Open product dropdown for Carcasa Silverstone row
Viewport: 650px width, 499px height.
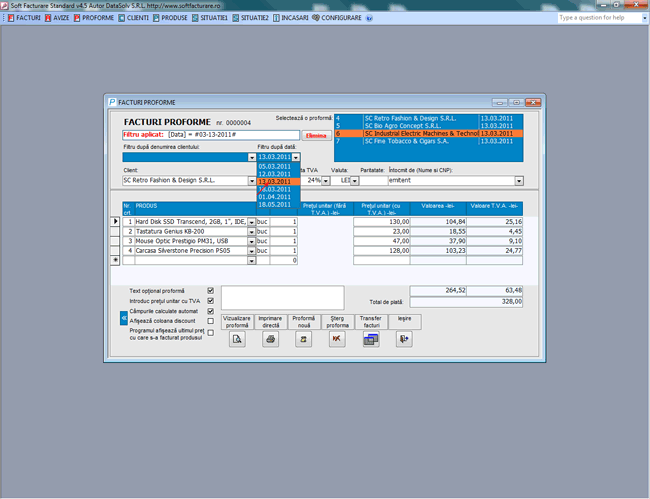(x=251, y=251)
